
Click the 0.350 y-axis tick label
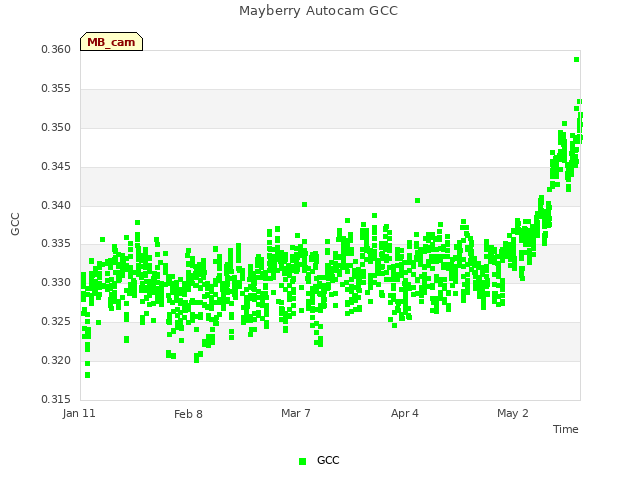click(56, 127)
